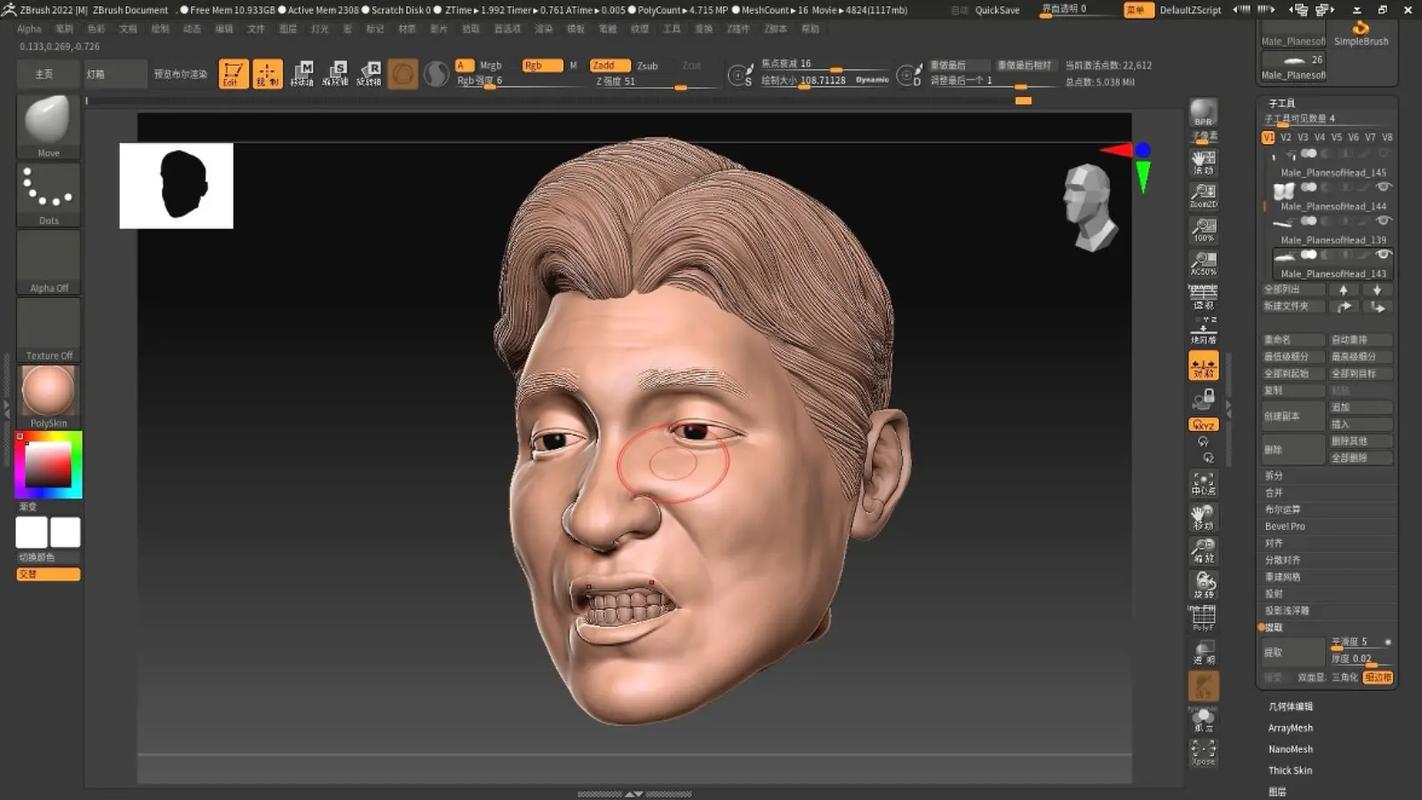Toggle the orange local symmetry button

[1204, 366]
